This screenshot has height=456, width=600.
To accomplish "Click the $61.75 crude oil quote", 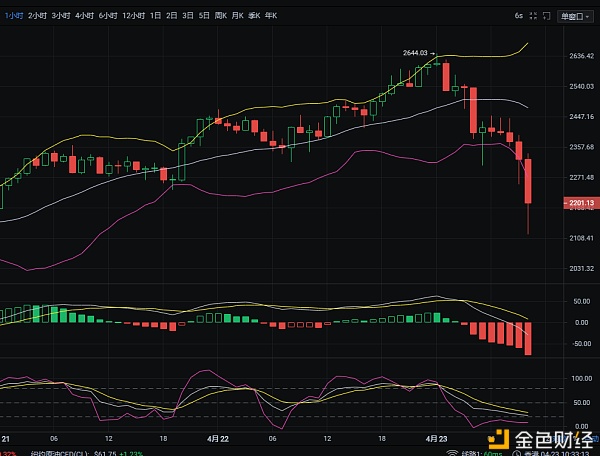I will tap(105, 454).
